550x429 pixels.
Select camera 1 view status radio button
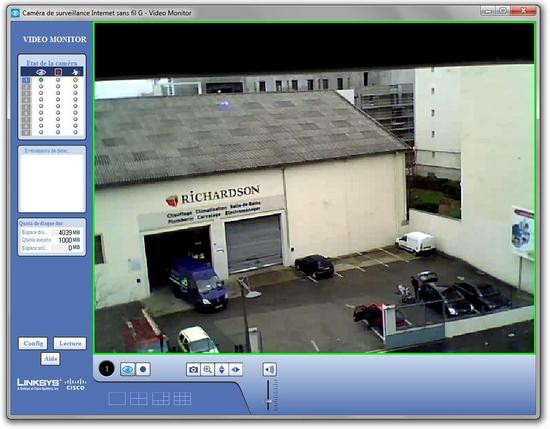41,80
